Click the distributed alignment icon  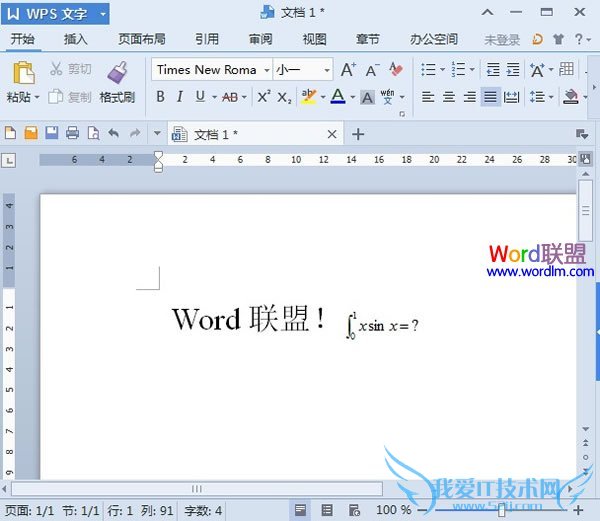[511, 97]
